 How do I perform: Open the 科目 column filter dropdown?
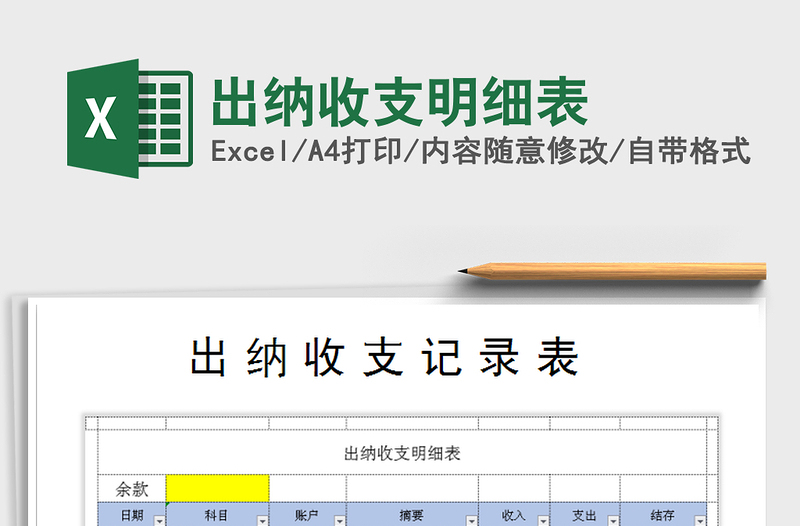[263, 520]
